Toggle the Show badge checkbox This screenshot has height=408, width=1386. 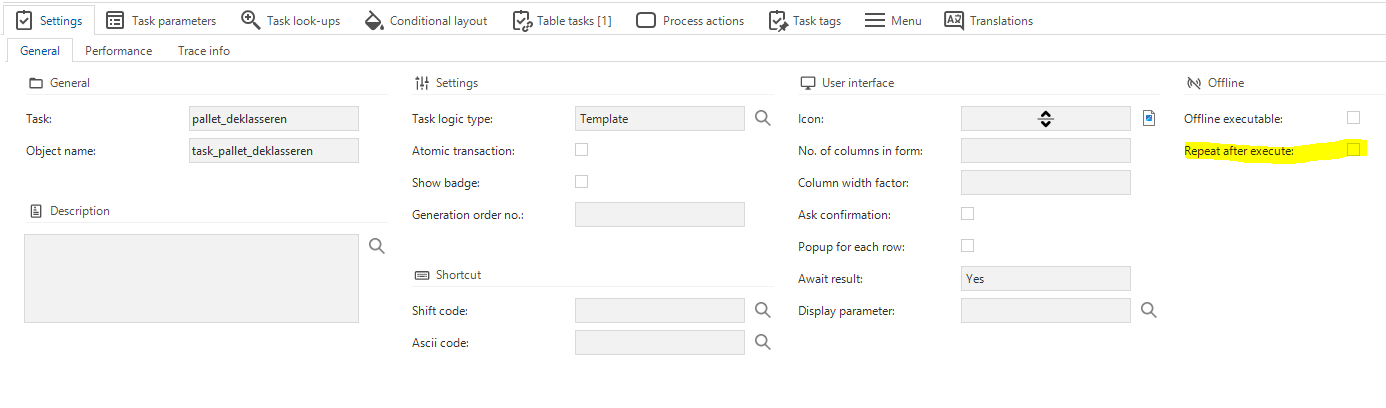coord(582,182)
